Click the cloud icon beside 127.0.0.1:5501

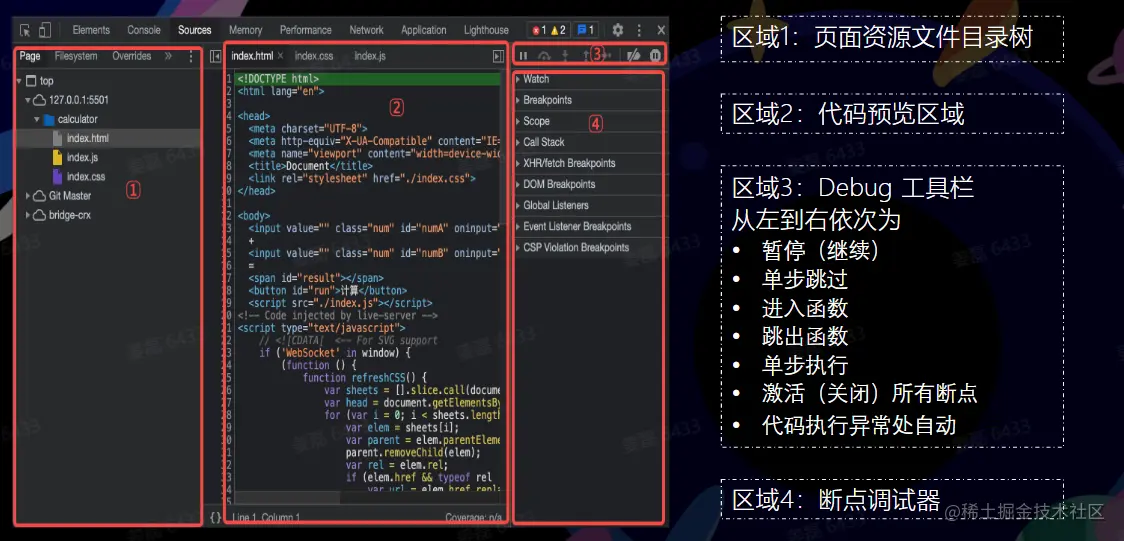click(40, 100)
